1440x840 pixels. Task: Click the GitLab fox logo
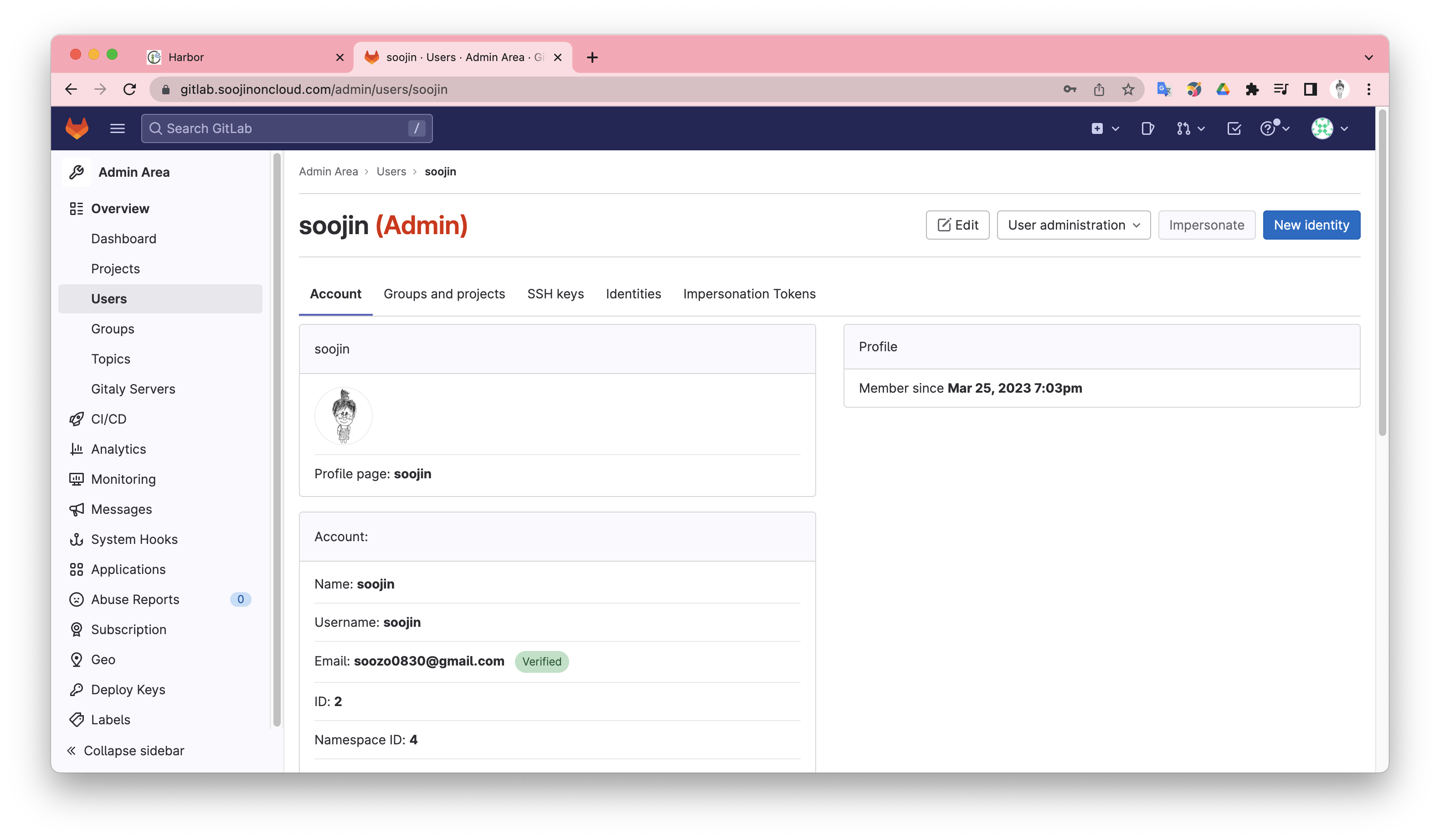tap(77, 128)
